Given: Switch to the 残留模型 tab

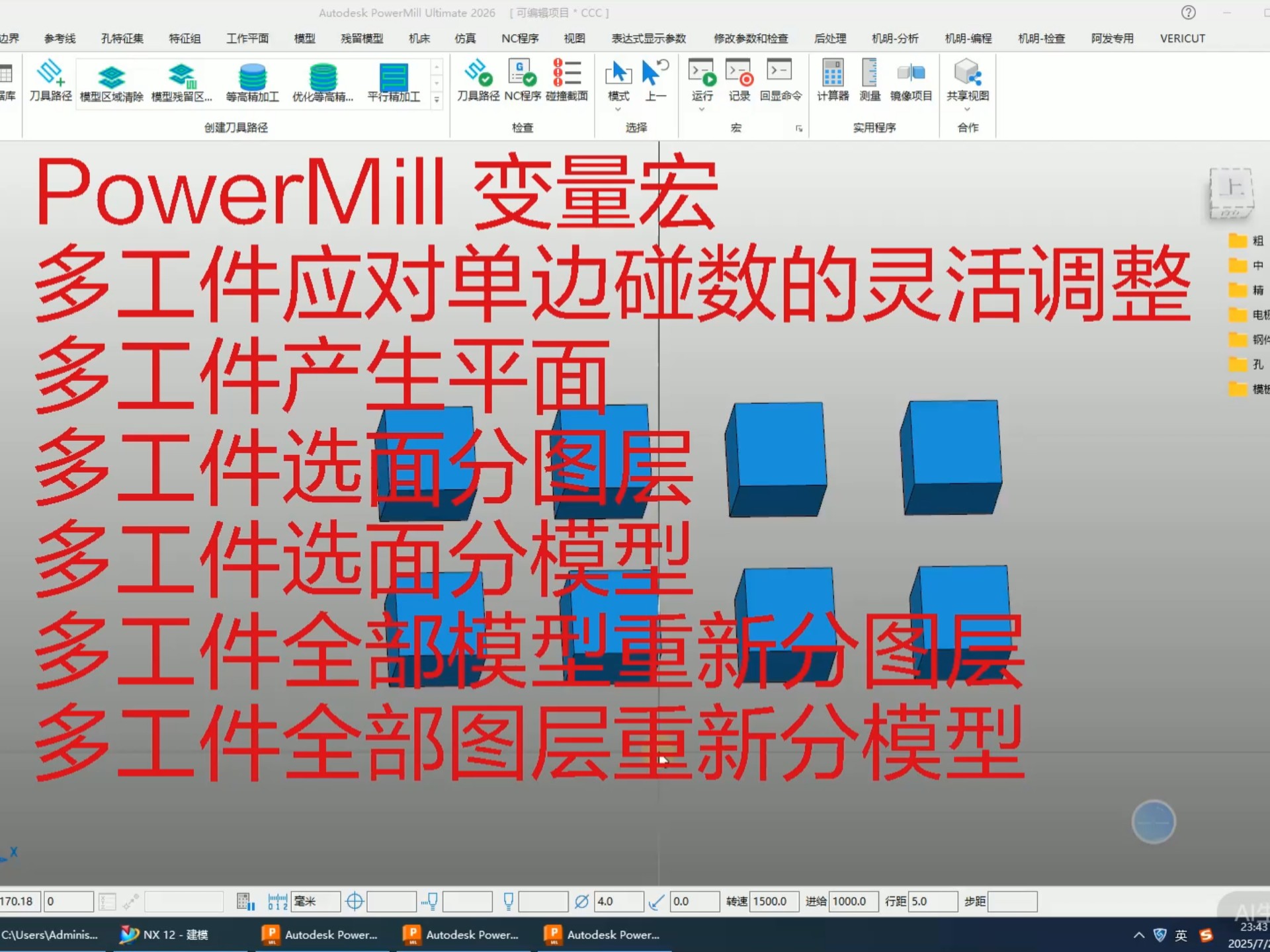Looking at the screenshot, I should tap(362, 38).
